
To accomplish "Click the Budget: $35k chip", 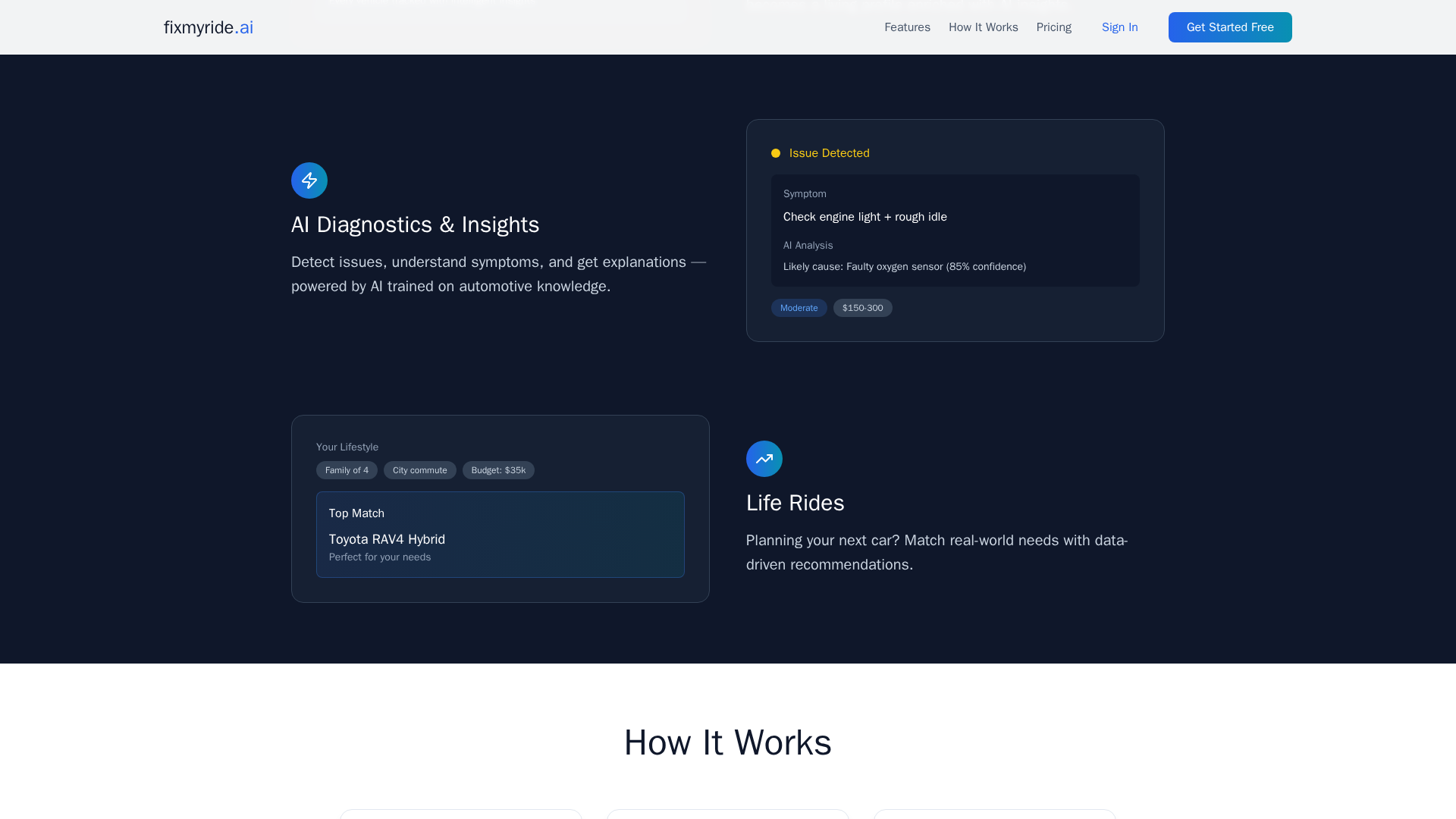I will click(498, 470).
